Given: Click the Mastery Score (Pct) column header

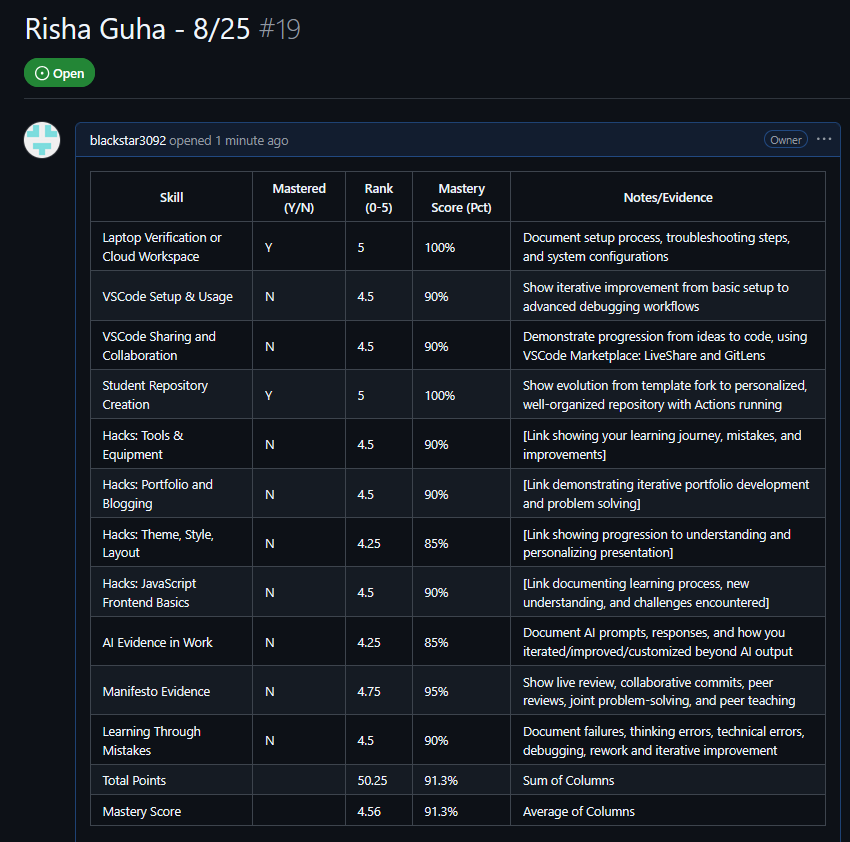Looking at the screenshot, I should click(x=461, y=198).
